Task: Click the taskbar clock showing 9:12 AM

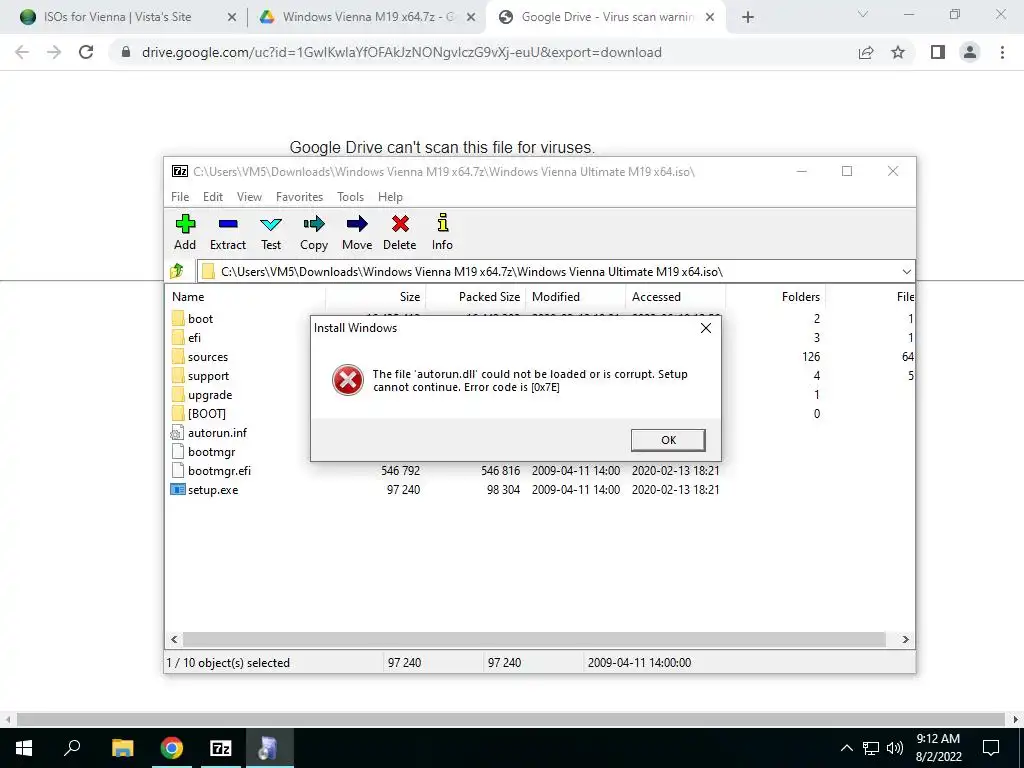Action: 938,748
